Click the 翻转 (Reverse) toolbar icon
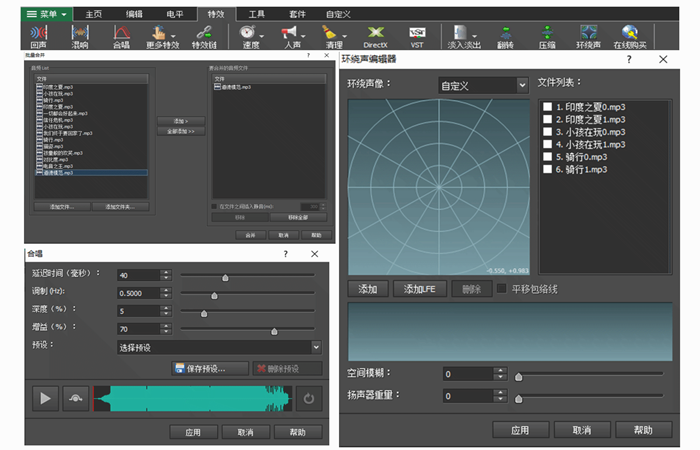The width and height of the screenshot is (700, 450). pos(506,37)
